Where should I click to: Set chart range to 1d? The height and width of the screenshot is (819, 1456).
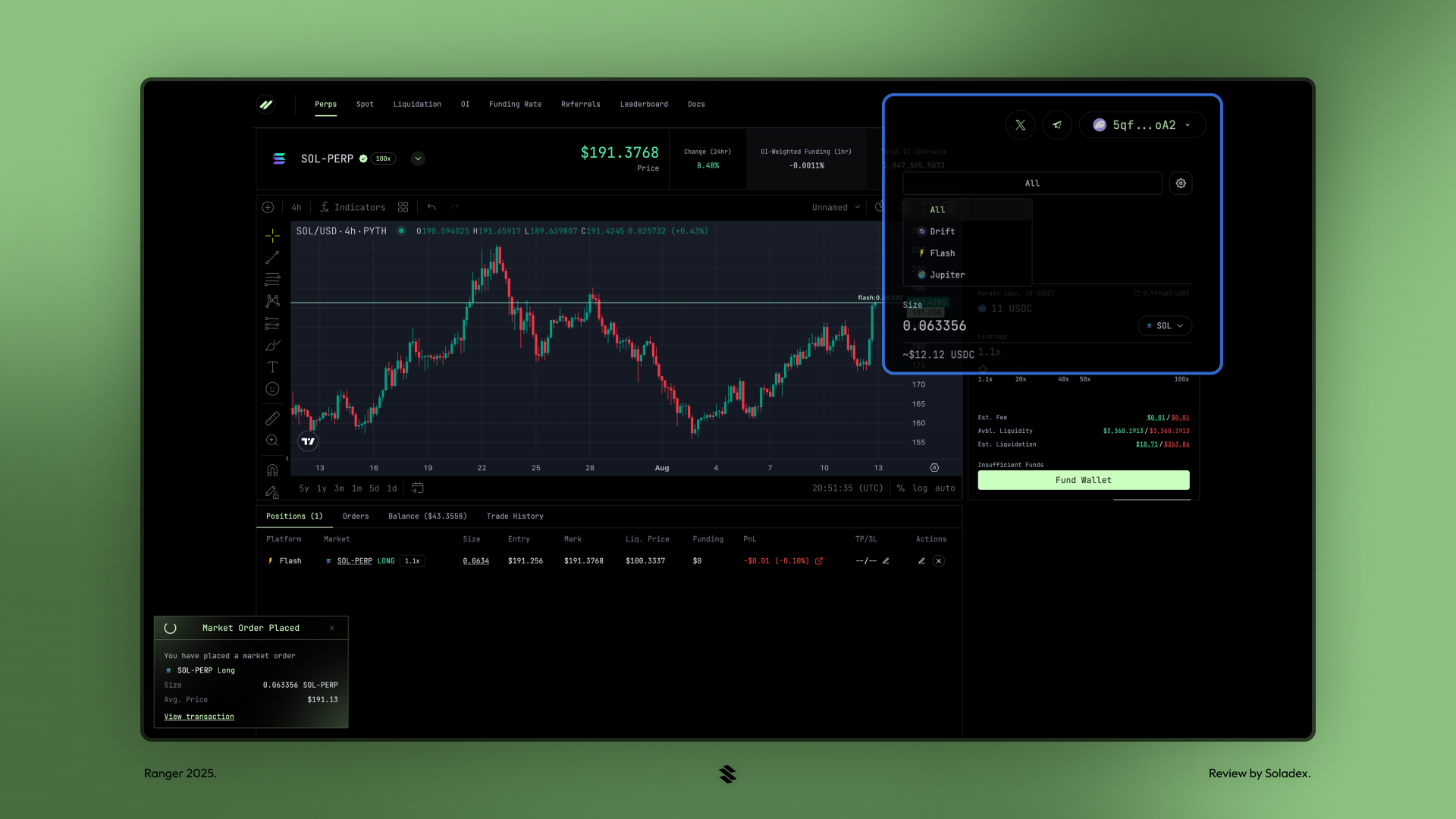[x=392, y=489]
